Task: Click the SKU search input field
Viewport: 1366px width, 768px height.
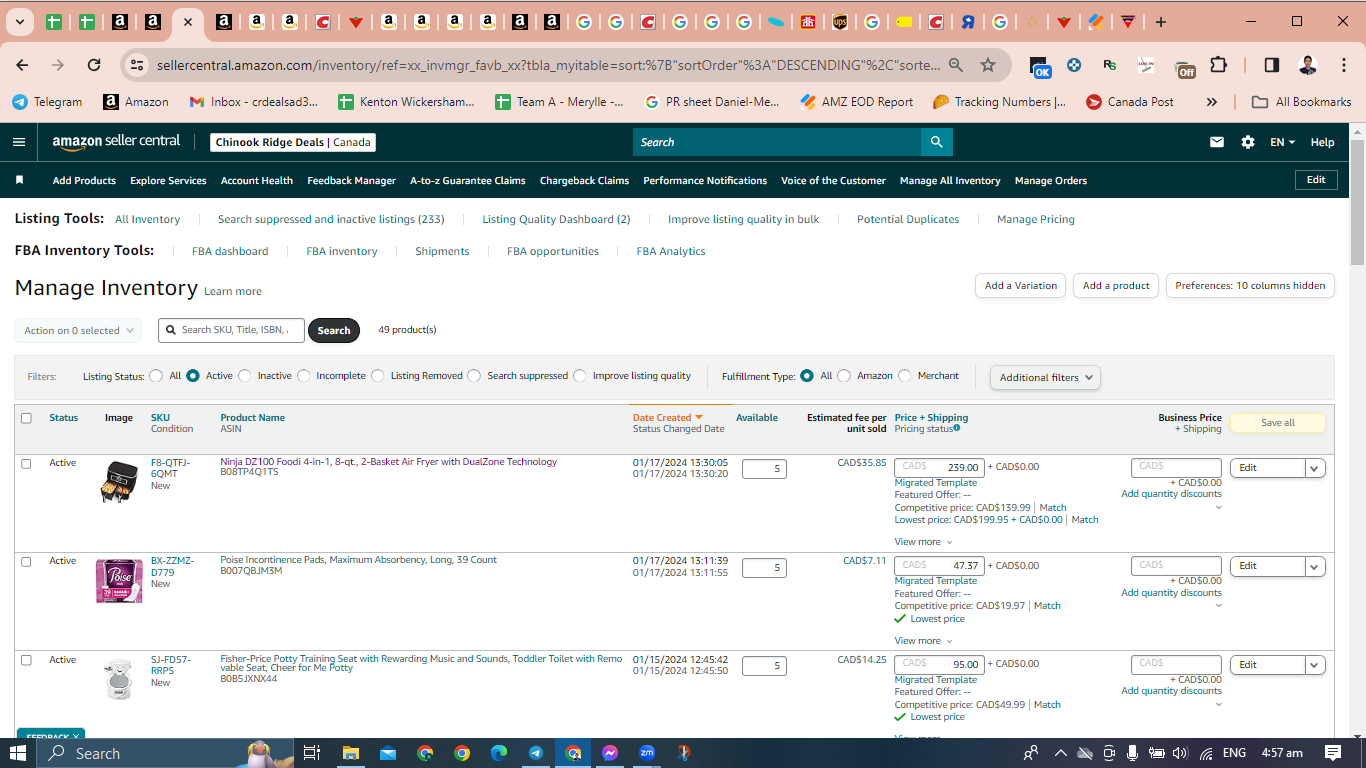Action: click(x=232, y=330)
